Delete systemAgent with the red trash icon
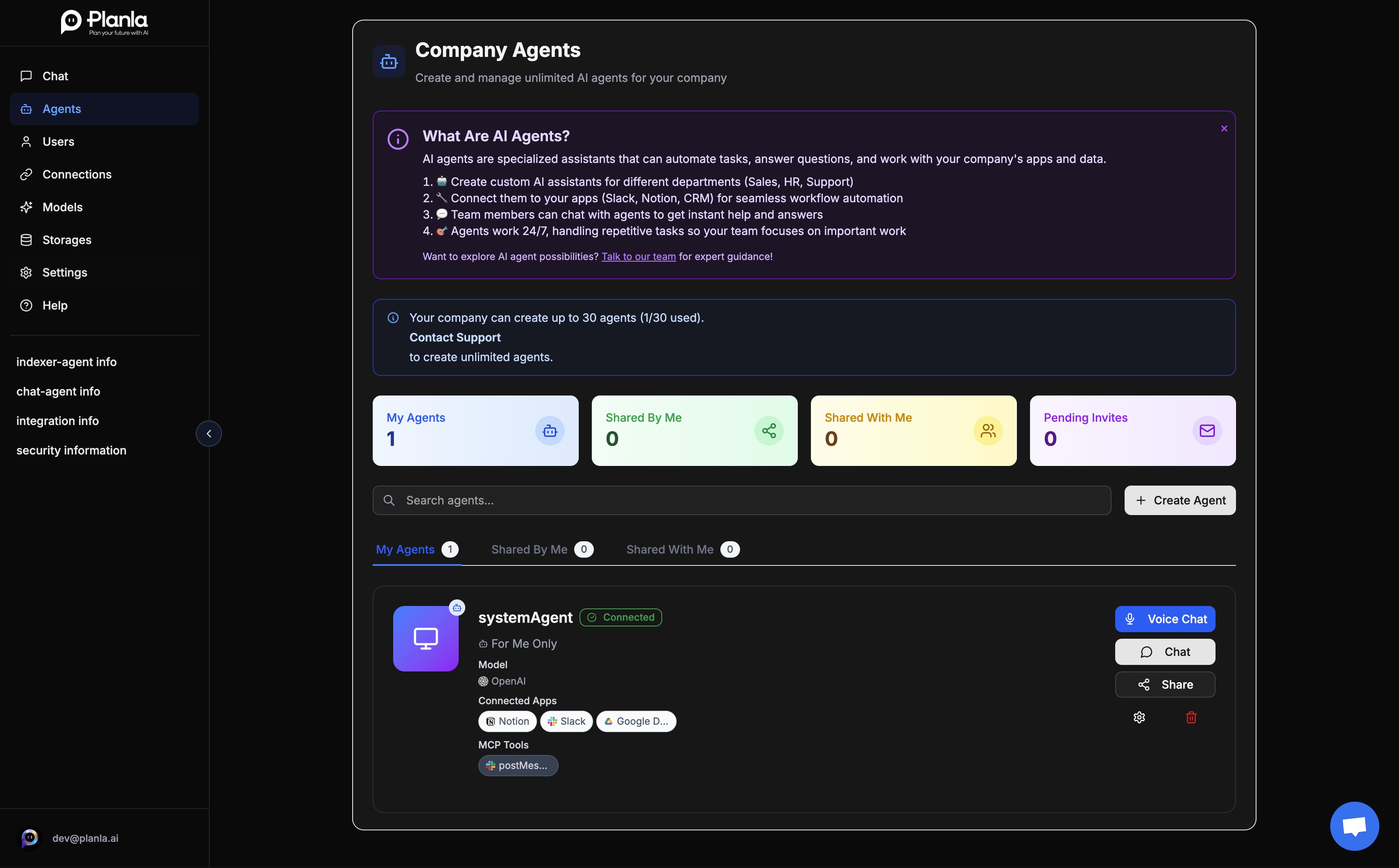The height and width of the screenshot is (868, 1399). [1191, 718]
